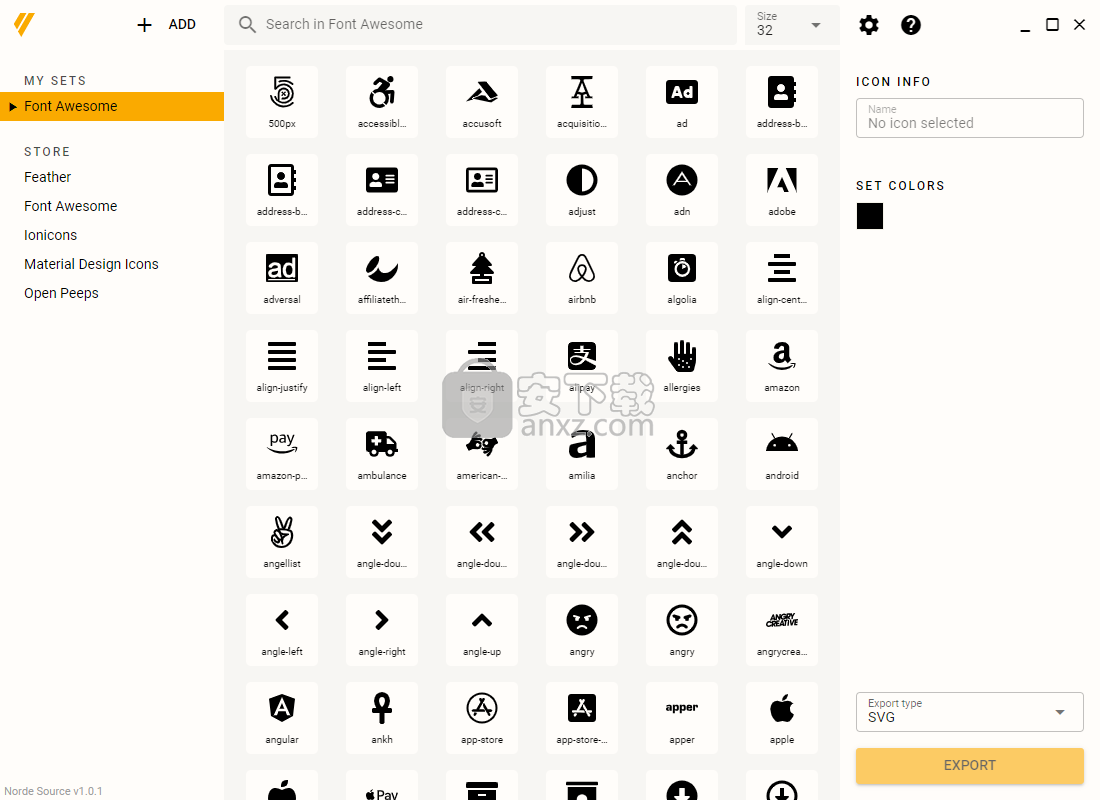This screenshot has width=1100, height=800.
Task: Select the angle-left icon
Action: point(282,629)
